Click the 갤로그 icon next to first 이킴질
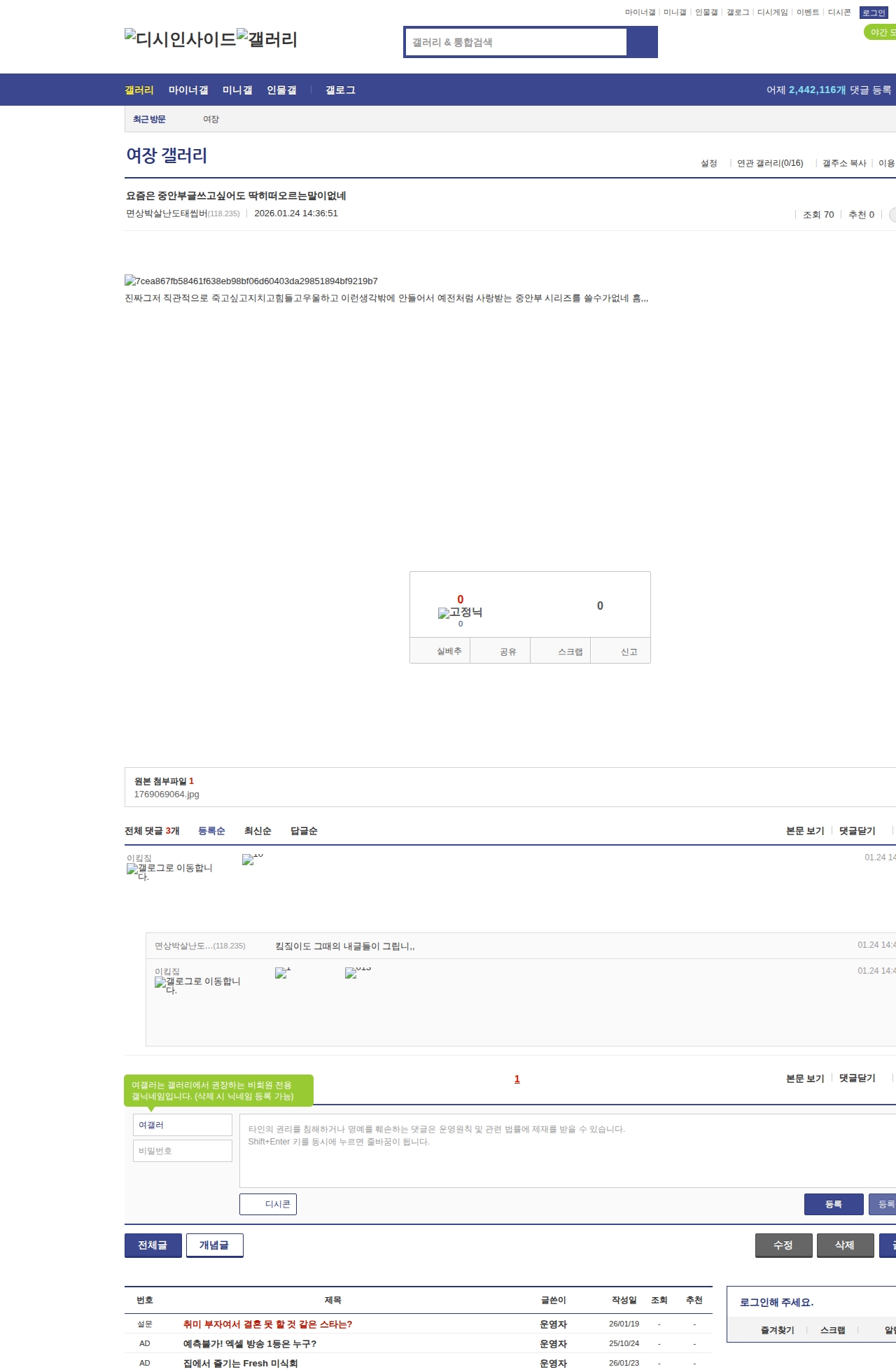Viewport: 896px width, 1372px height. (x=132, y=869)
